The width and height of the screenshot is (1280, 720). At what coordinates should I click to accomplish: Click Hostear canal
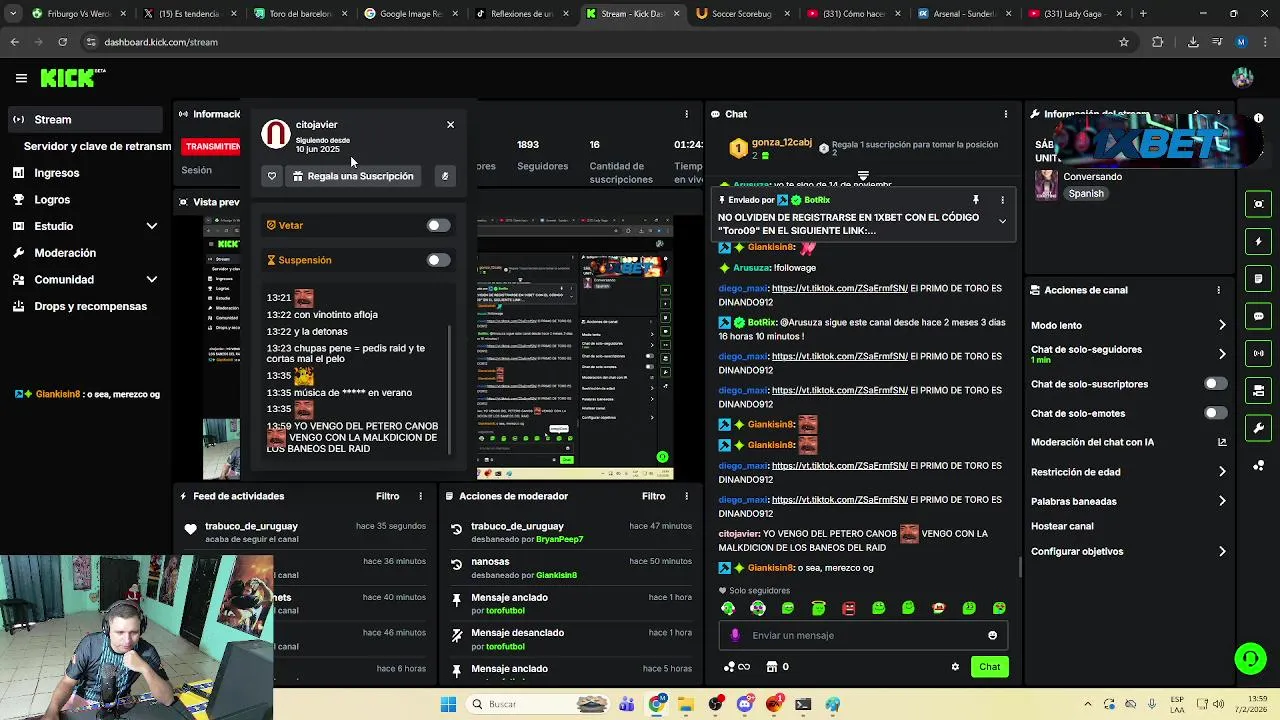point(1062,526)
